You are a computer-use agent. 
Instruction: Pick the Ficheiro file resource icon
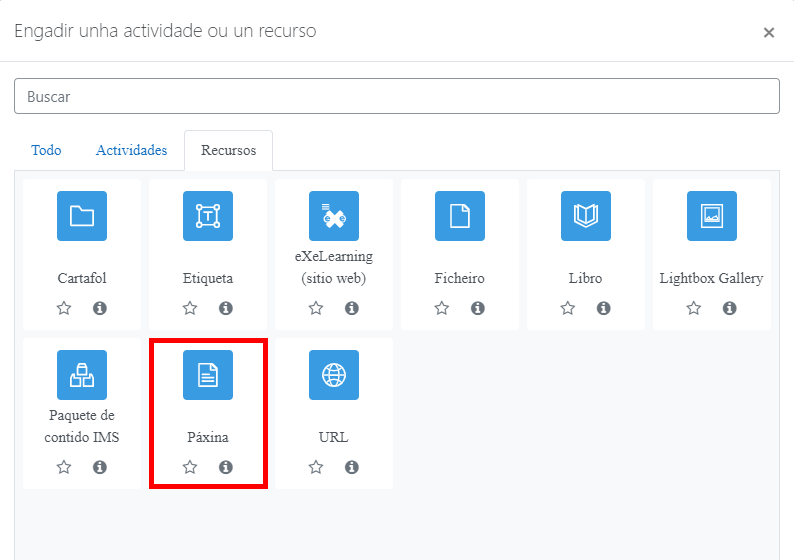click(x=460, y=216)
